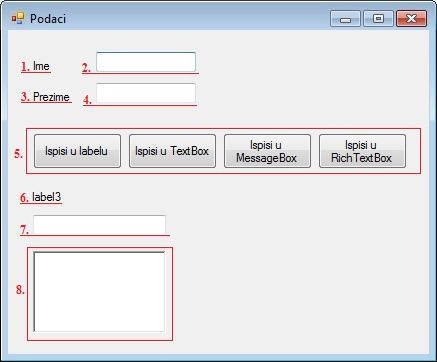Close the Podaci window
Image resolution: width=437 pixels, height=362 pixels.
coord(411,19)
